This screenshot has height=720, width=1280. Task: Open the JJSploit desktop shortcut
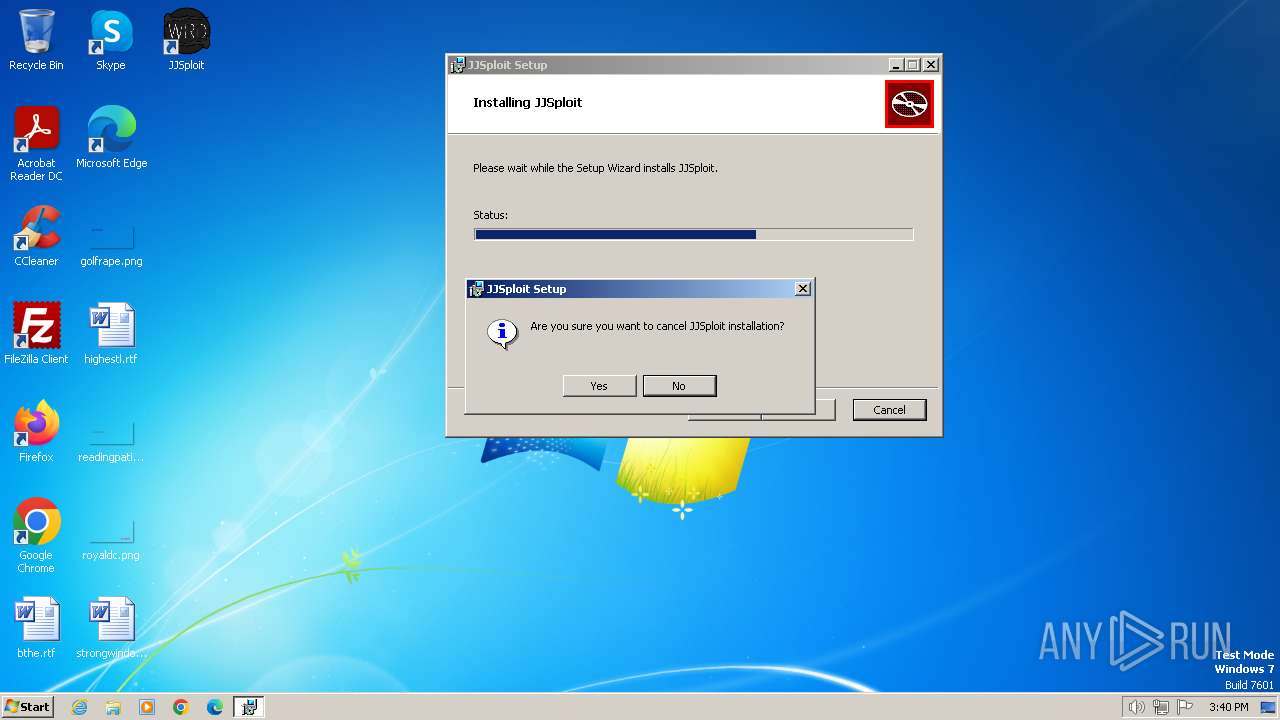point(186,40)
